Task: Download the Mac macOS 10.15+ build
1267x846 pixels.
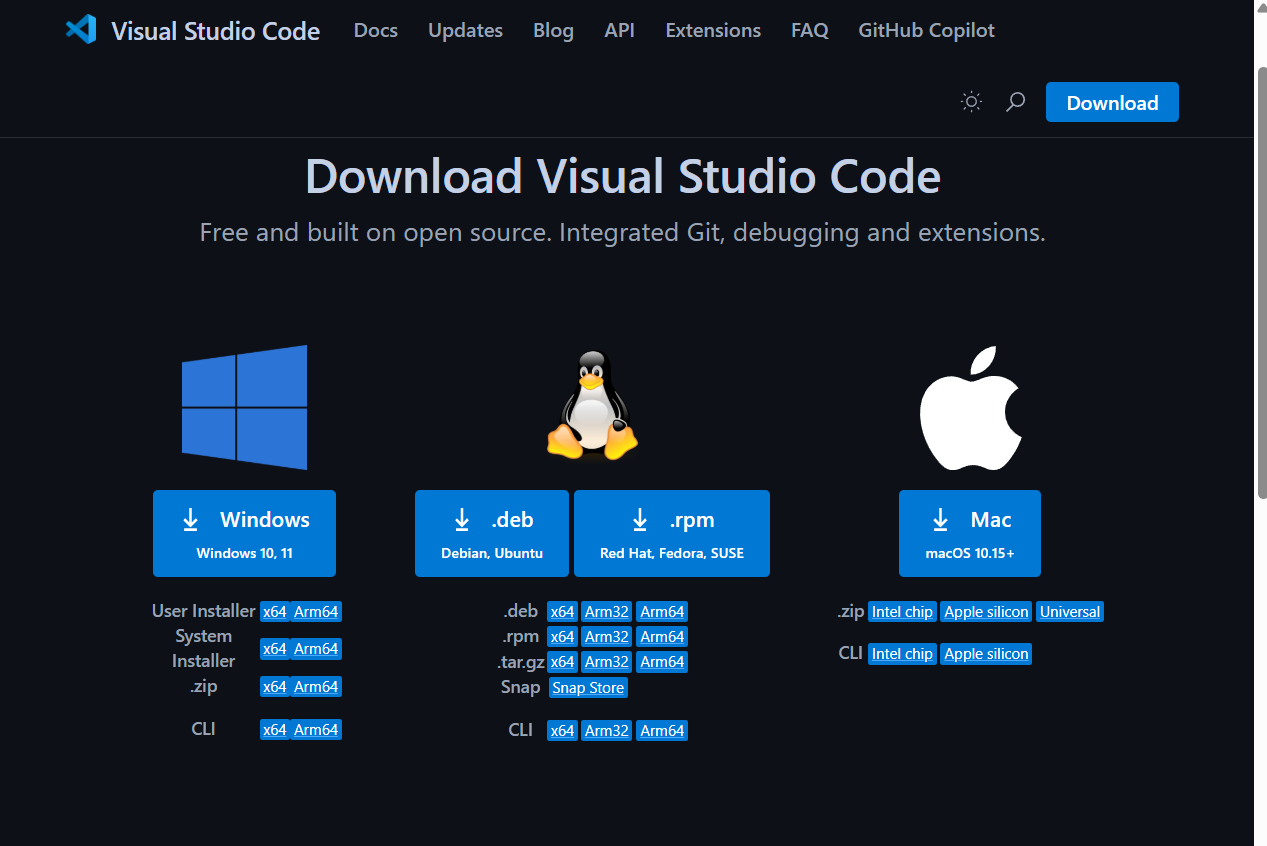Action: click(x=969, y=533)
